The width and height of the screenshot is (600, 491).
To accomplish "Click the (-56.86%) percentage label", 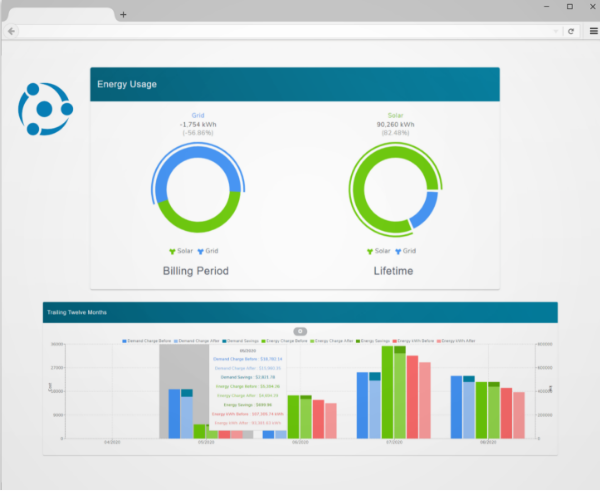I will pos(198,133).
